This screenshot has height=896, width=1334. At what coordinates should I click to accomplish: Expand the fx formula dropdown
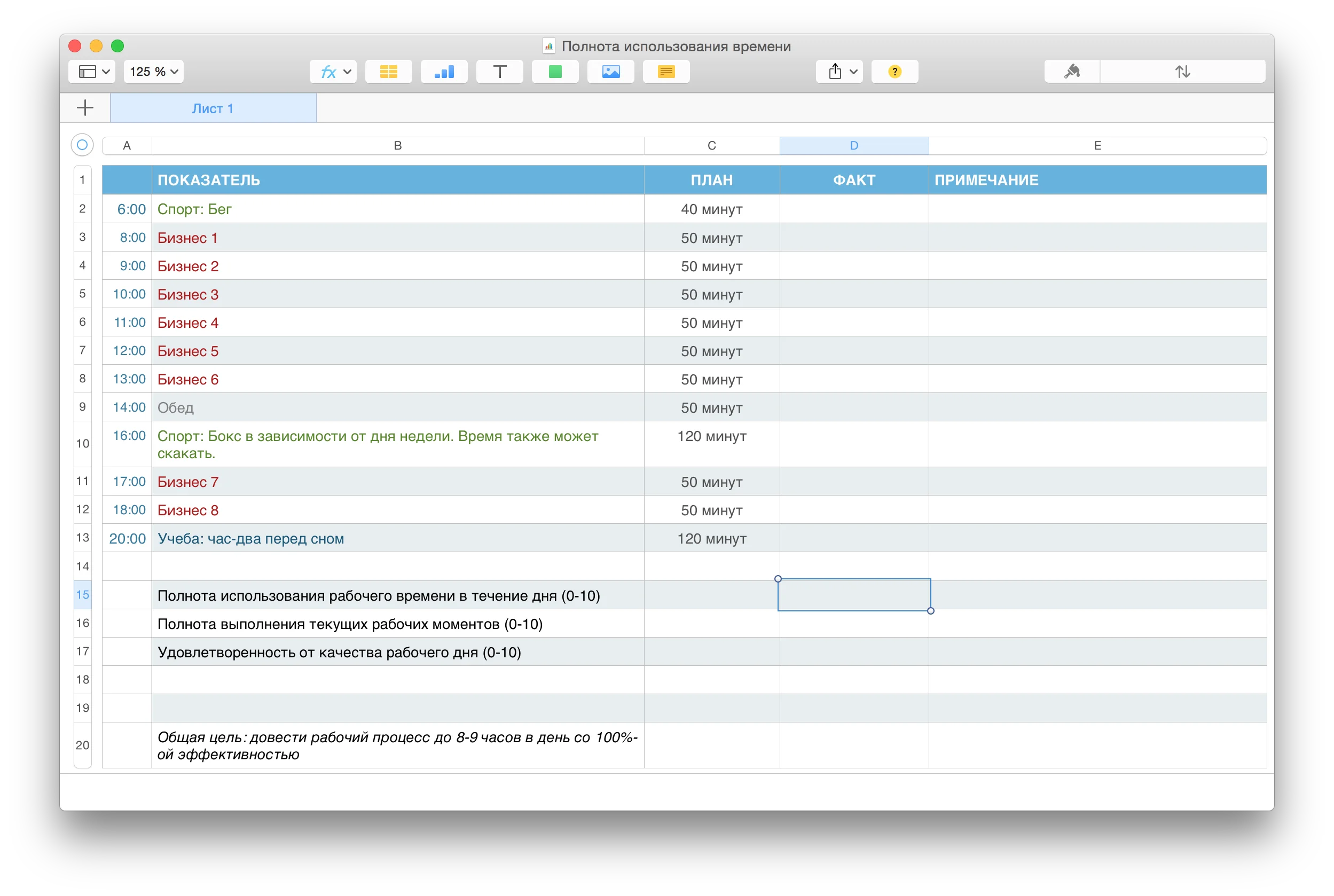334,72
